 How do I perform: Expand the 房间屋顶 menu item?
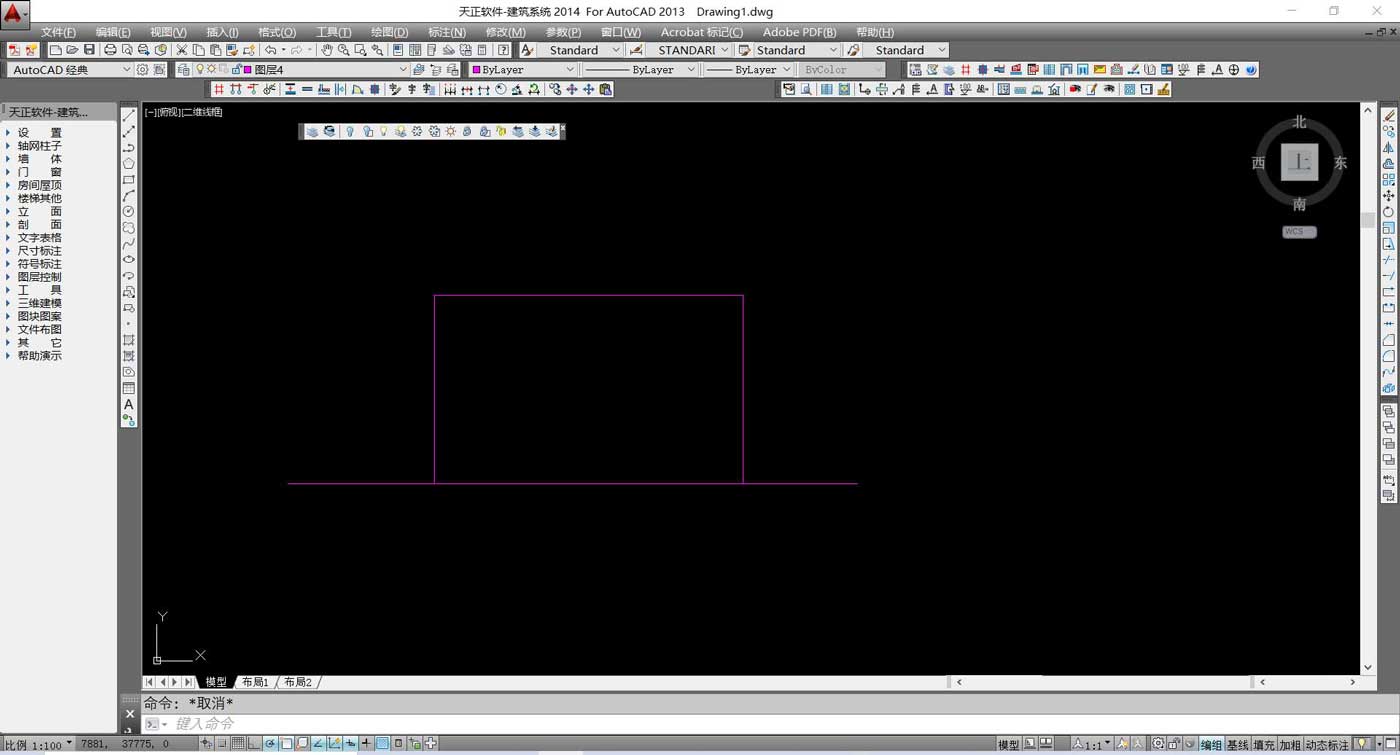point(39,185)
